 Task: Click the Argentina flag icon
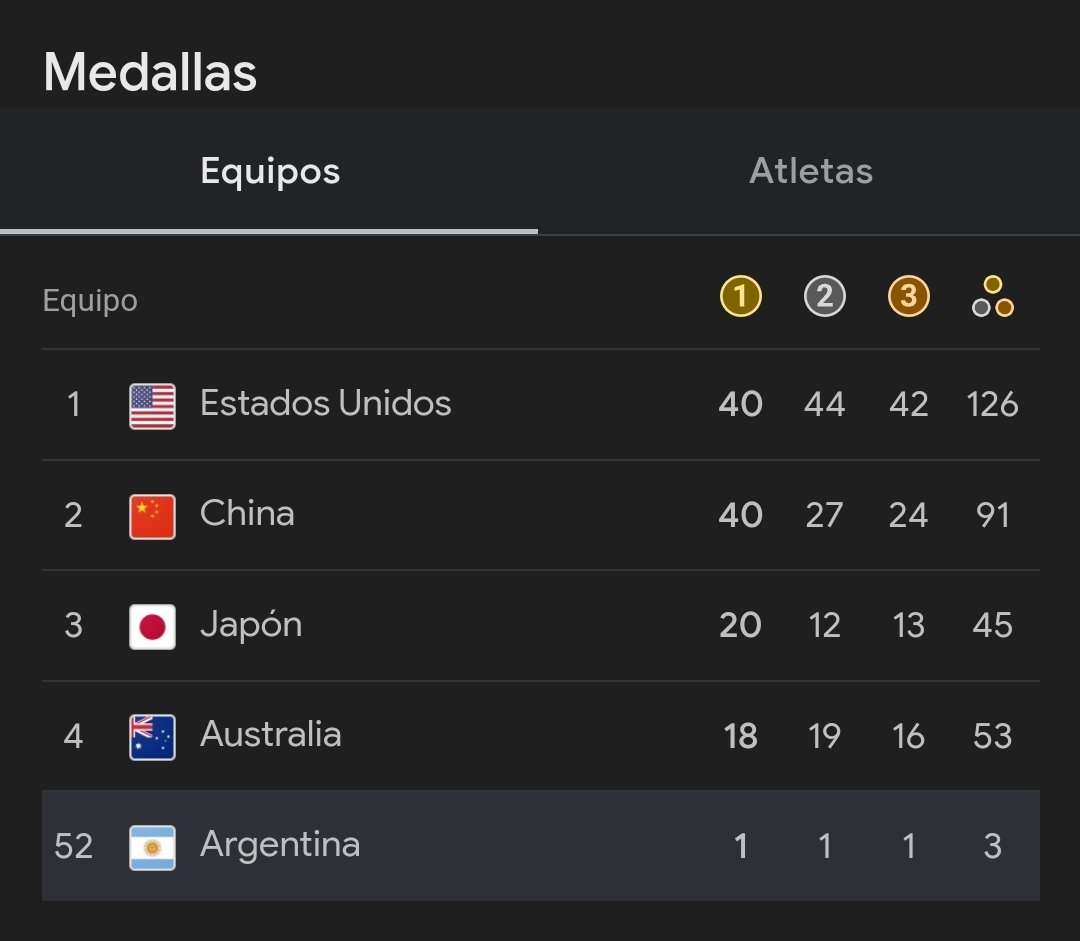(x=153, y=847)
